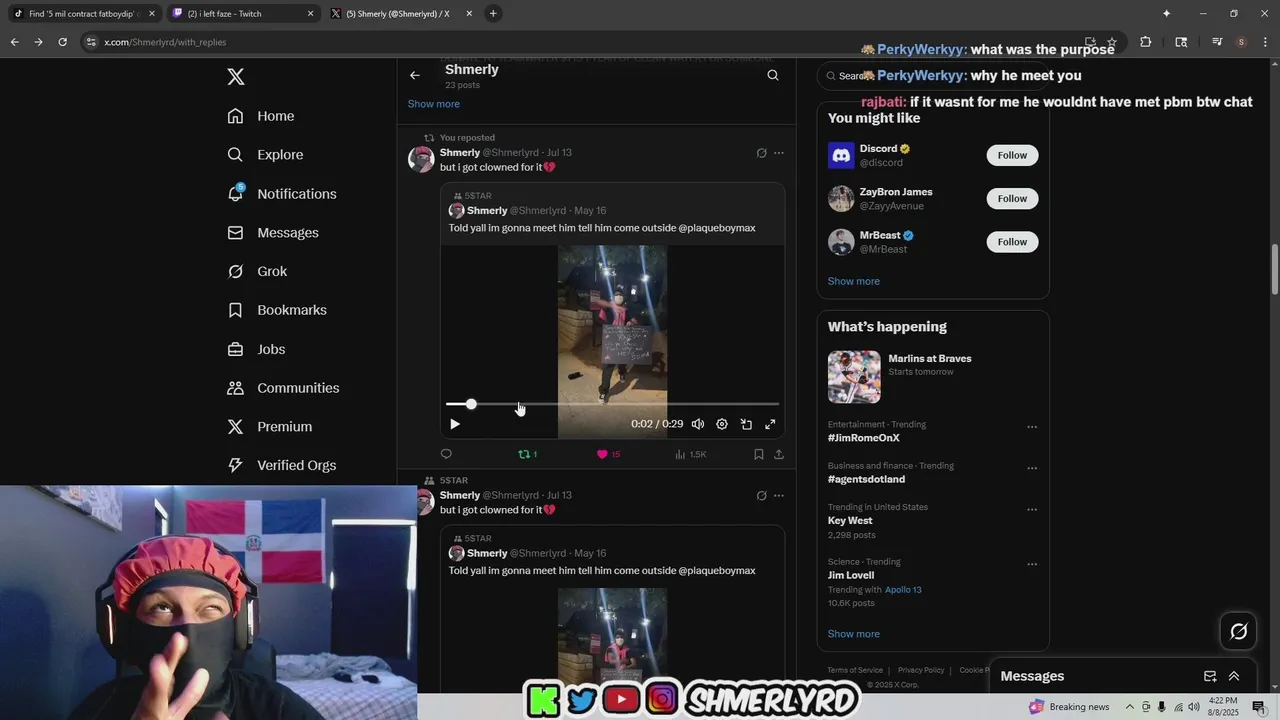Open the Key West trend
Screen dimensions: 1280x720
coord(850,521)
